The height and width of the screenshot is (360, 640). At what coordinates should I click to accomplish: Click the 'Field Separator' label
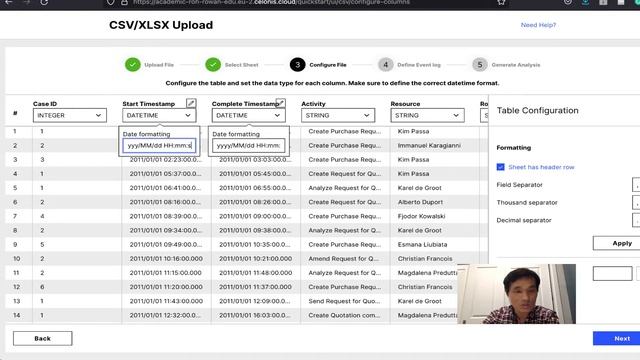point(519,185)
